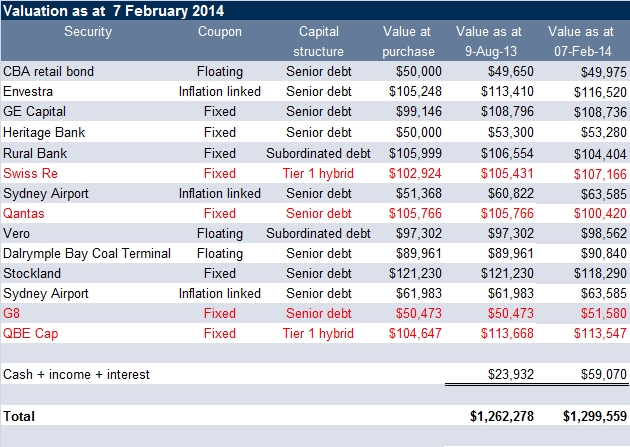This screenshot has width=630, height=447.
Task: Select the Capital structure column header
Action: tap(318, 41)
